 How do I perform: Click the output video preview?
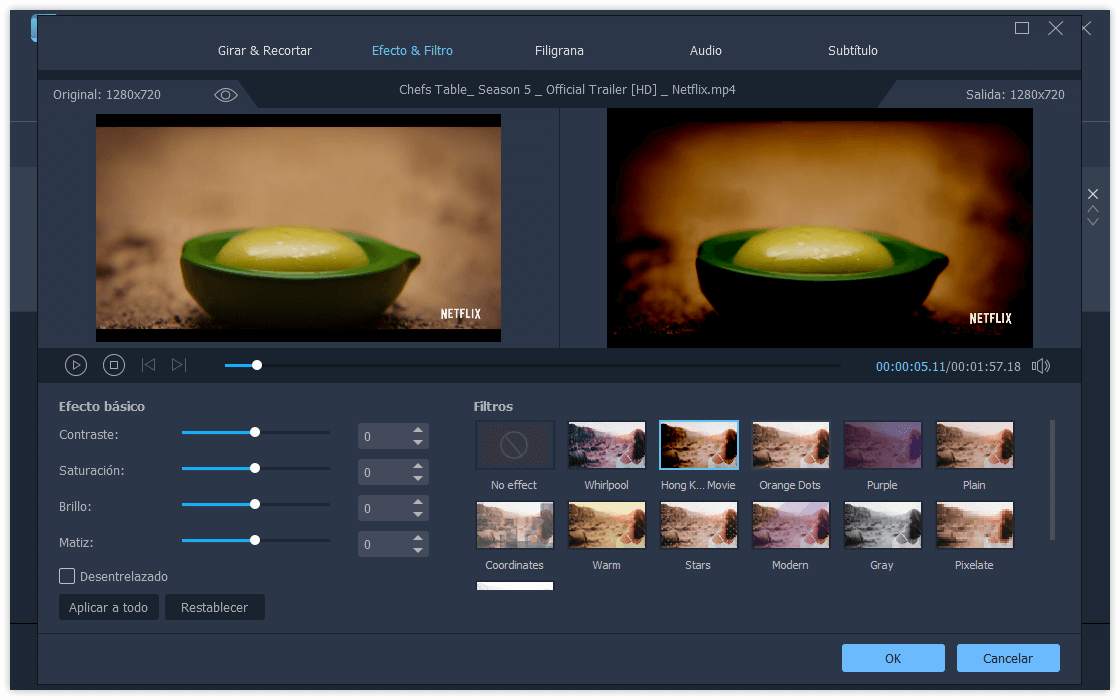[x=820, y=228]
